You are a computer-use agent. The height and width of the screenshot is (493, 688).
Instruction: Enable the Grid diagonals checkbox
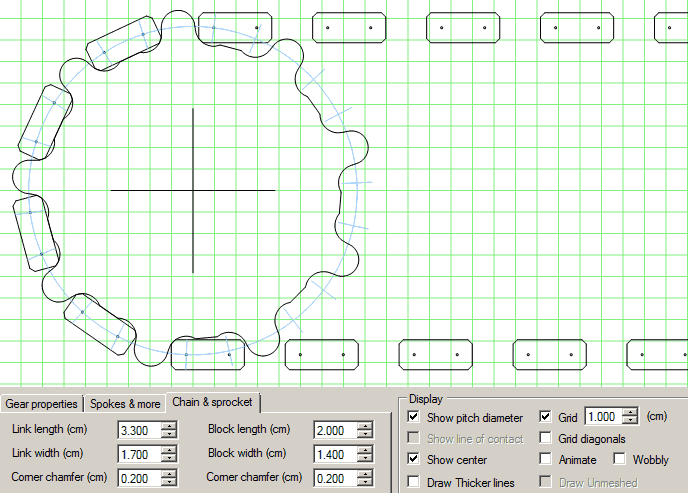tap(546, 438)
